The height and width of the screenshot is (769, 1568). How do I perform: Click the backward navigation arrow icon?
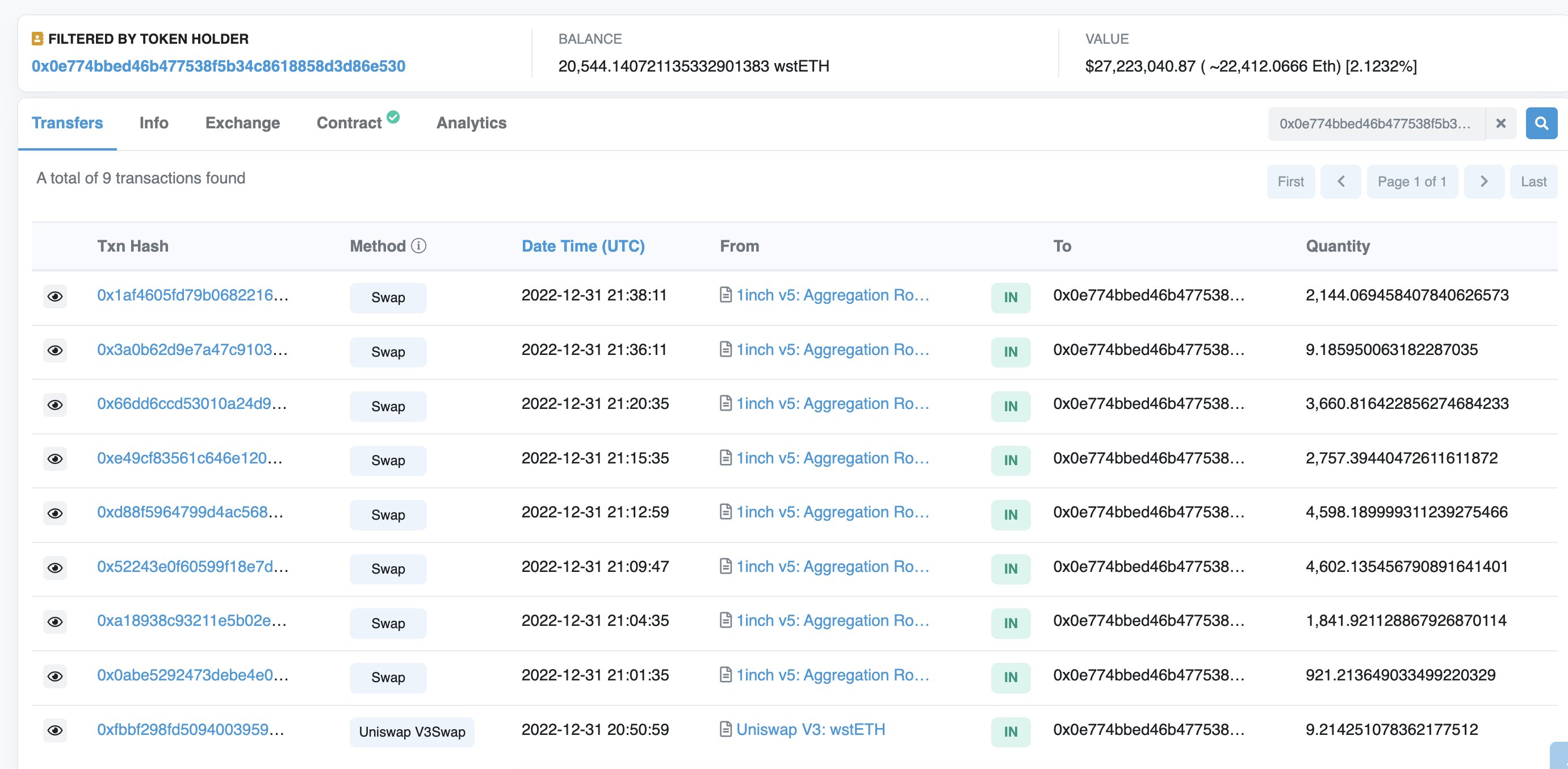[1341, 181]
